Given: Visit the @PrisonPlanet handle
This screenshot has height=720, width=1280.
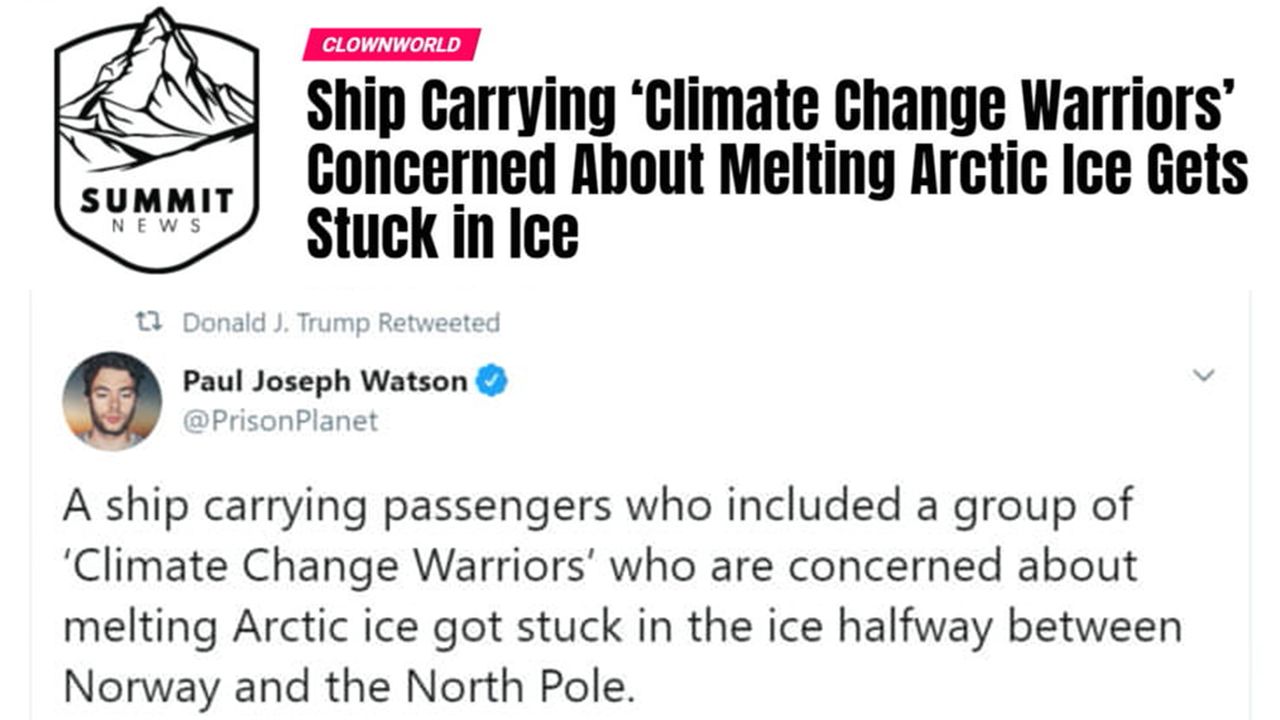Looking at the screenshot, I should point(280,421).
